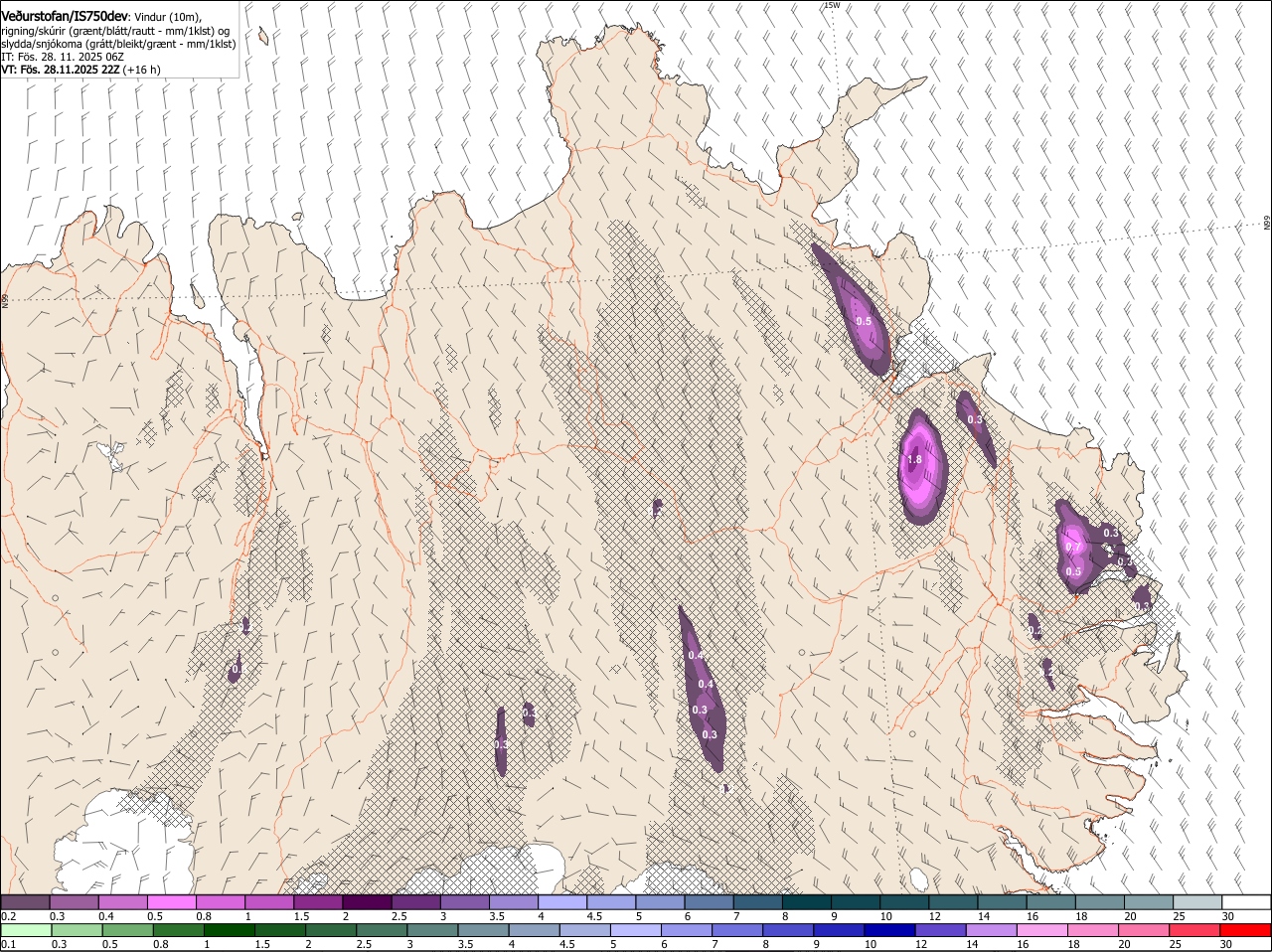Select the pale green 0.1 rain legend swatch
Screen dimensions: 1272x952
25,930
